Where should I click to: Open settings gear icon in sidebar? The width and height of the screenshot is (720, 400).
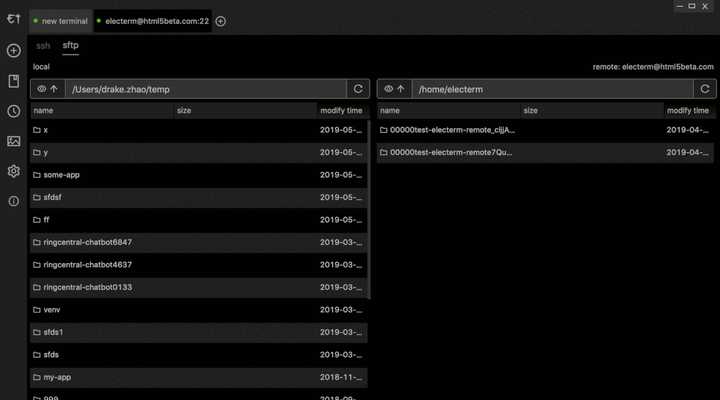tap(14, 171)
